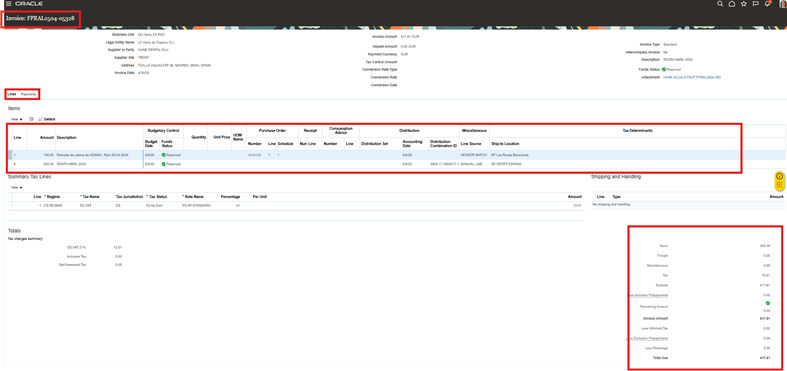
Task: Select the ES VAT summary tax line row
Action: [296, 206]
